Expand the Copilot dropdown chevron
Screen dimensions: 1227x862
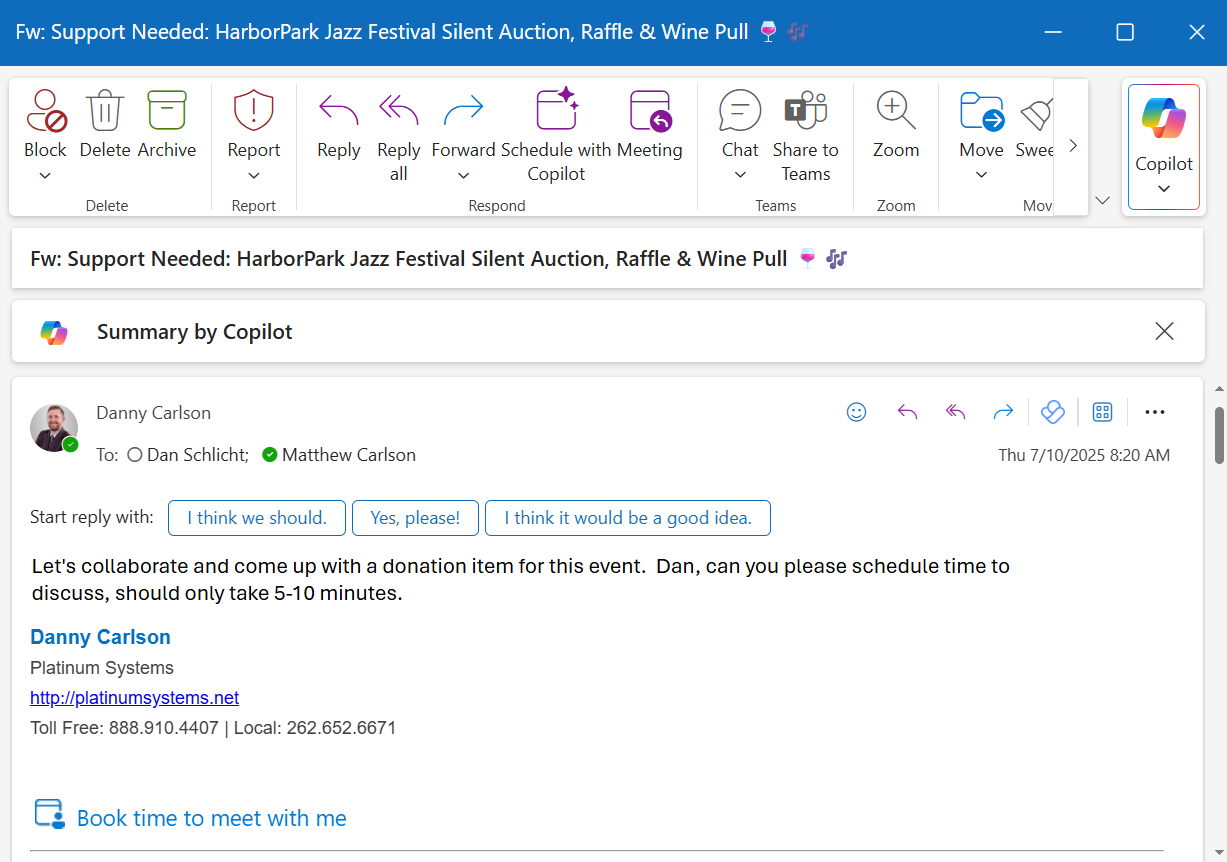pos(1164,189)
